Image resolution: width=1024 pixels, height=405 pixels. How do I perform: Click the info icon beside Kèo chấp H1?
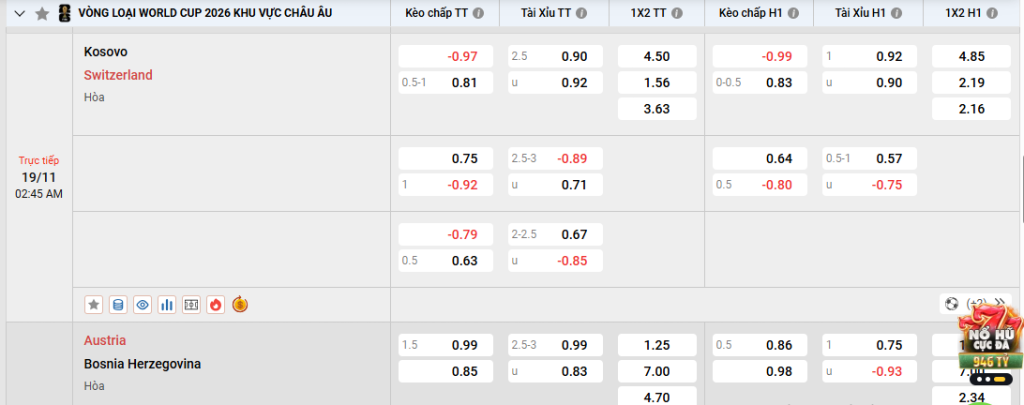pyautogui.click(x=790, y=15)
